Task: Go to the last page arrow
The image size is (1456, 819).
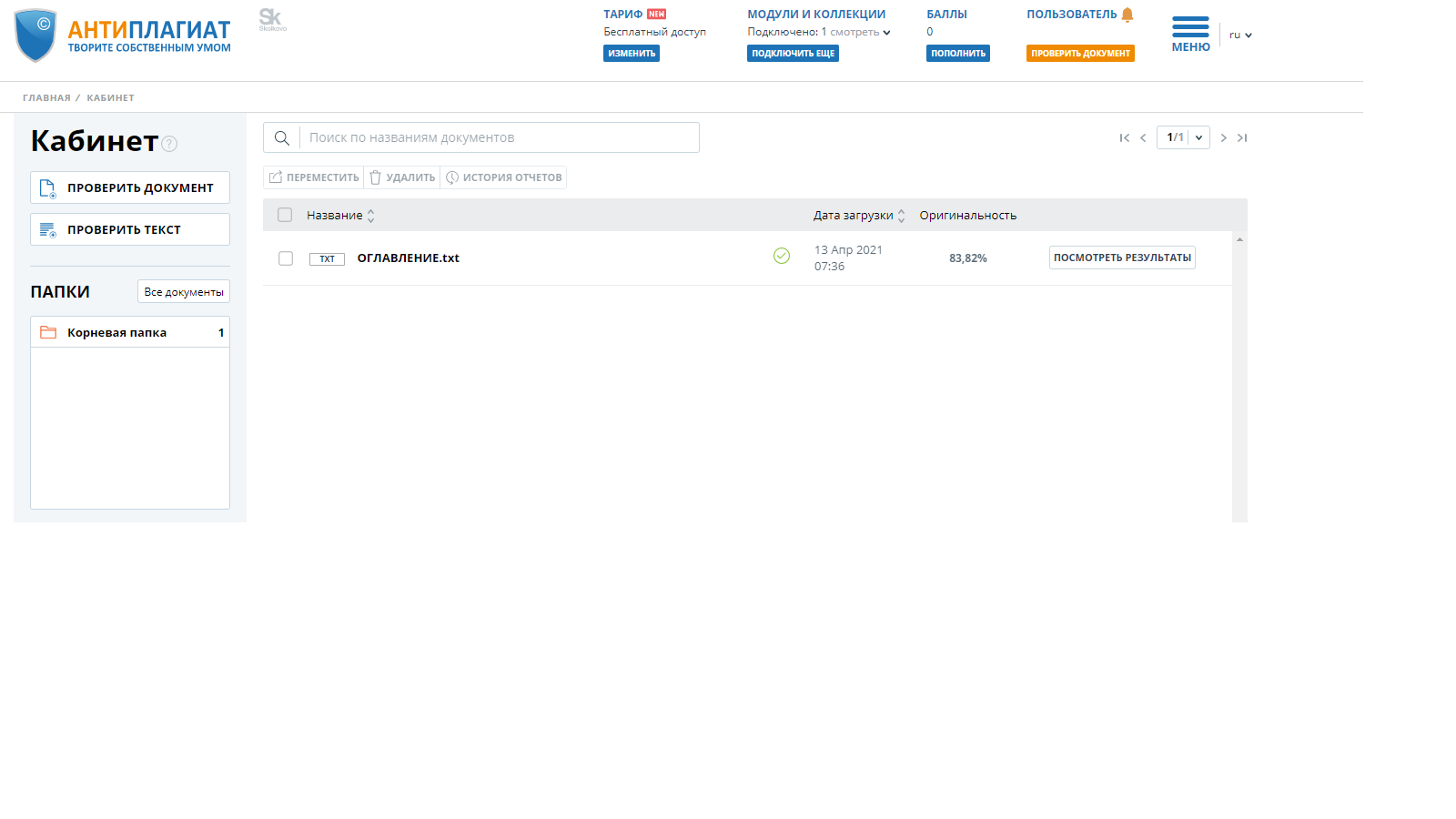Action: [x=1242, y=138]
